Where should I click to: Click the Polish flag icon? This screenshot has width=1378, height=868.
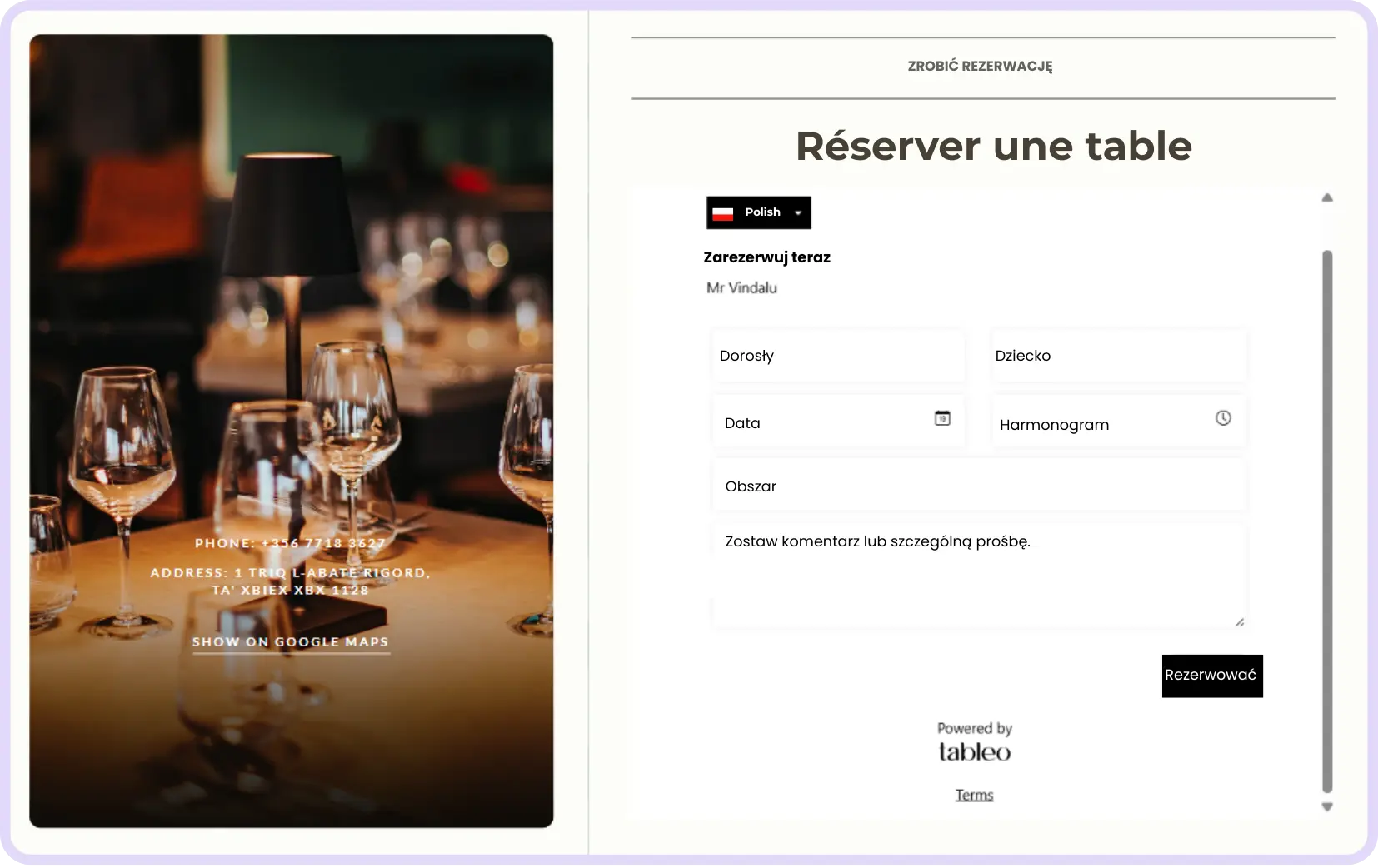pyautogui.click(x=723, y=213)
